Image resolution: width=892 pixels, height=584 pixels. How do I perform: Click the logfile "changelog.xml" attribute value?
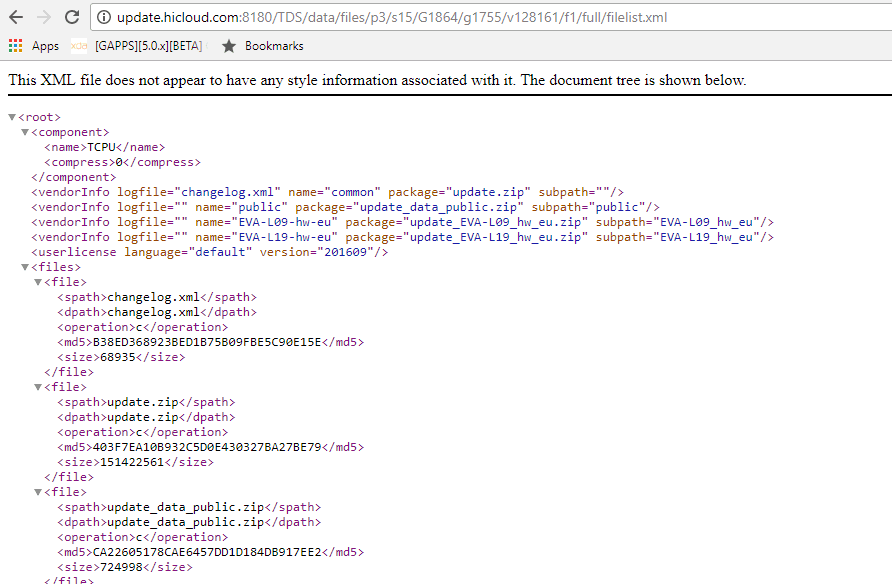pos(228,192)
